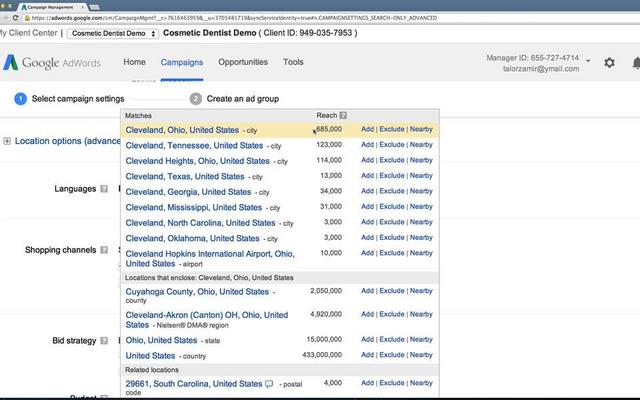Image resolution: width=640 pixels, height=400 pixels.
Task: Exclude Cleveland Heights, Ohio location
Action: (x=392, y=160)
